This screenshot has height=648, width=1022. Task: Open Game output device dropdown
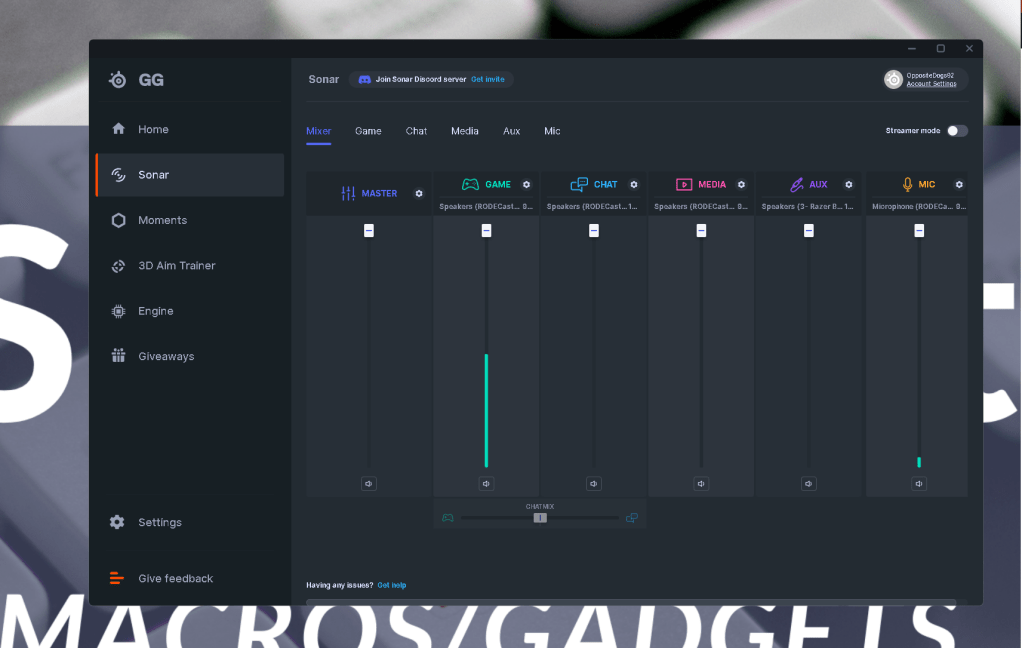(486, 207)
